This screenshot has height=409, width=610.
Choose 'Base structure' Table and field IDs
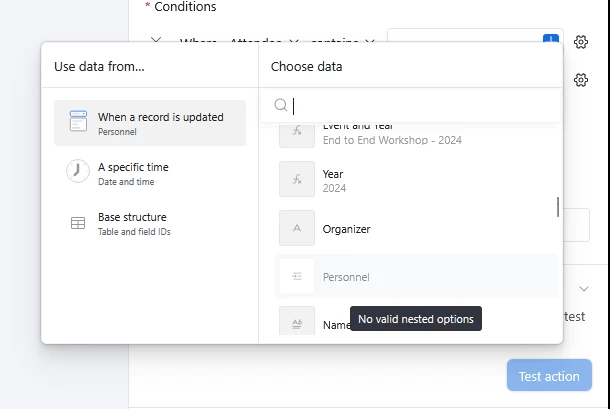150,224
